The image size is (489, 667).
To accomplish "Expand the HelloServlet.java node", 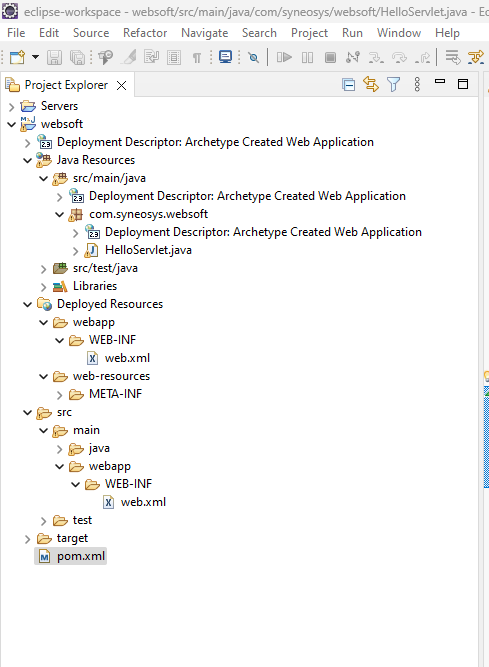I will (76, 251).
